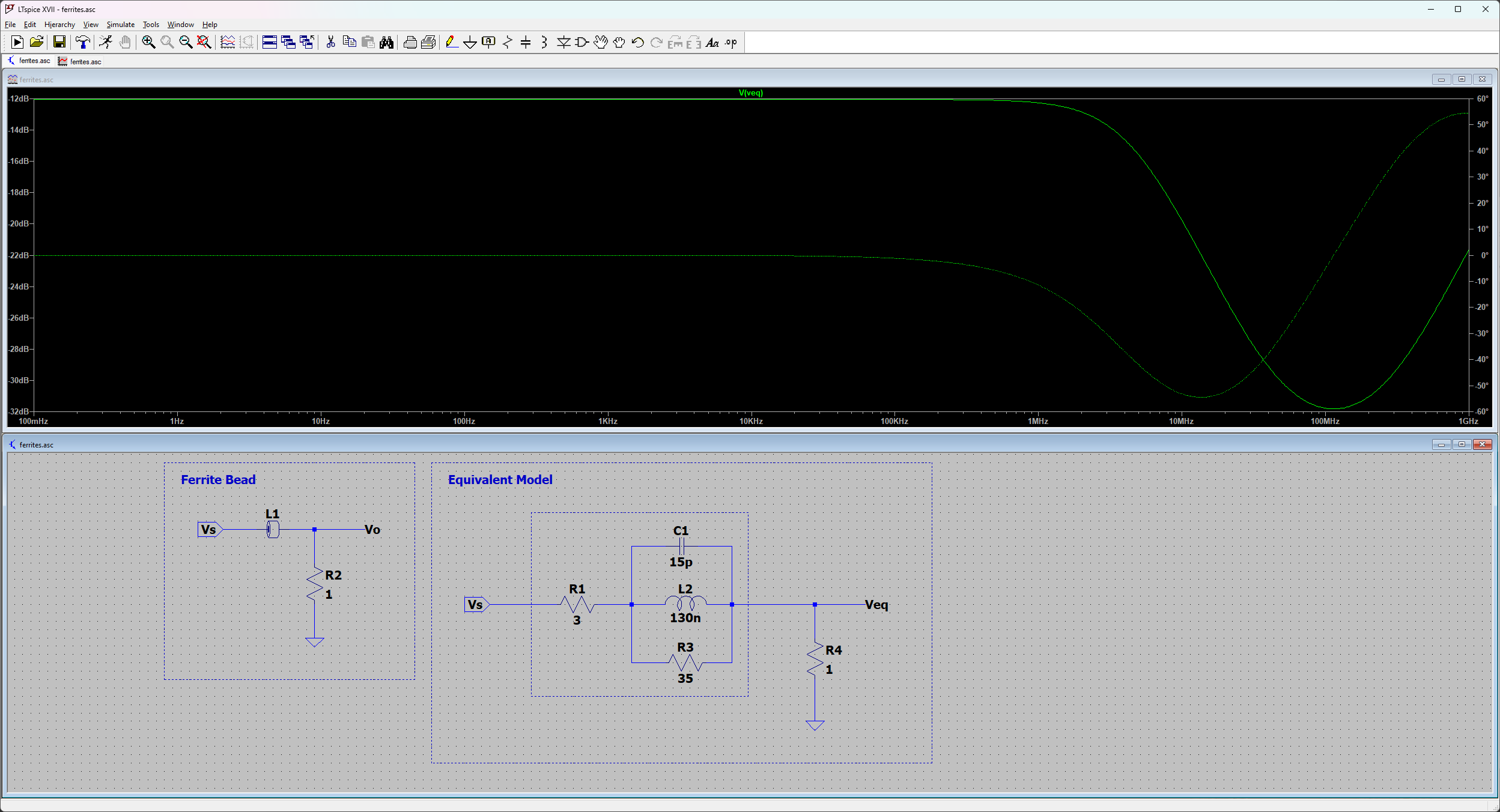Click the Print icon
This screenshot has width=1500, height=812.
click(x=428, y=42)
